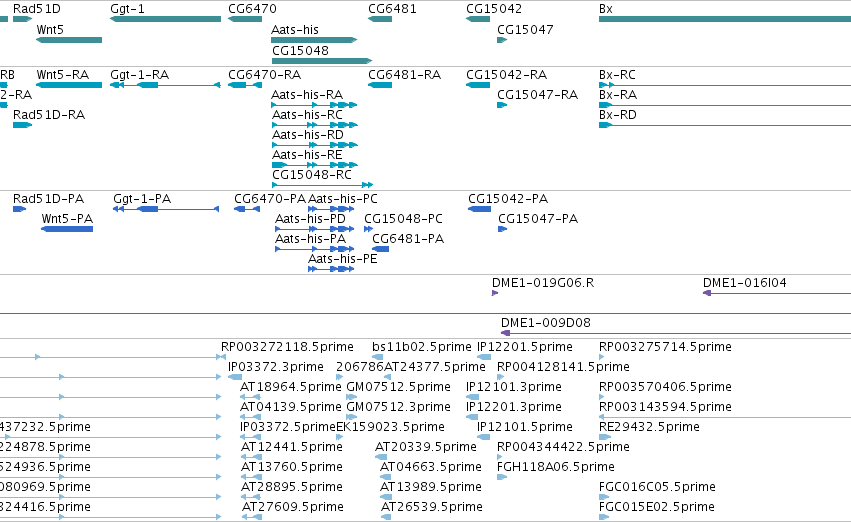Select the CG15042-PA protein label
The image size is (851, 522).
tap(508, 199)
